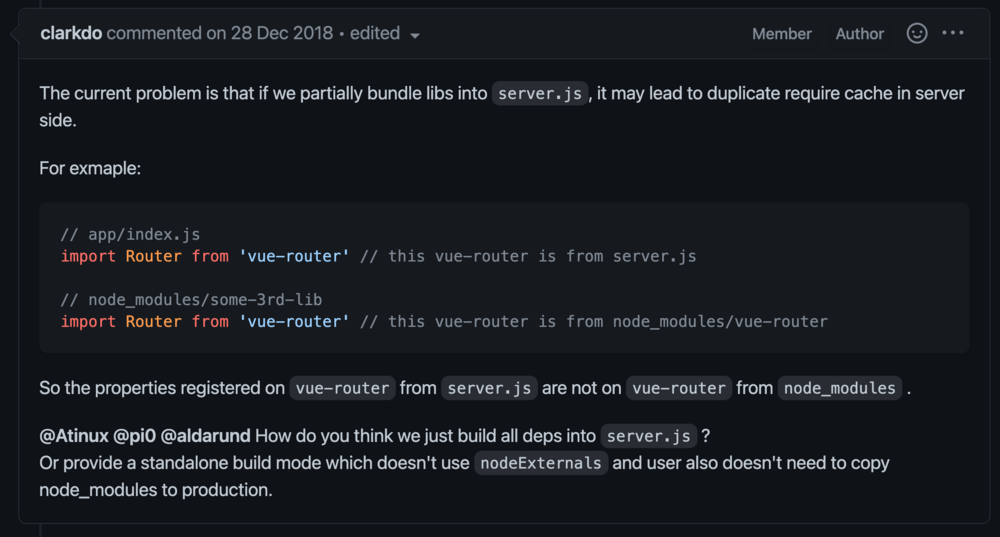1000x537 pixels.
Task: Click first vue-router tag in properties sentence
Action: click(342, 388)
